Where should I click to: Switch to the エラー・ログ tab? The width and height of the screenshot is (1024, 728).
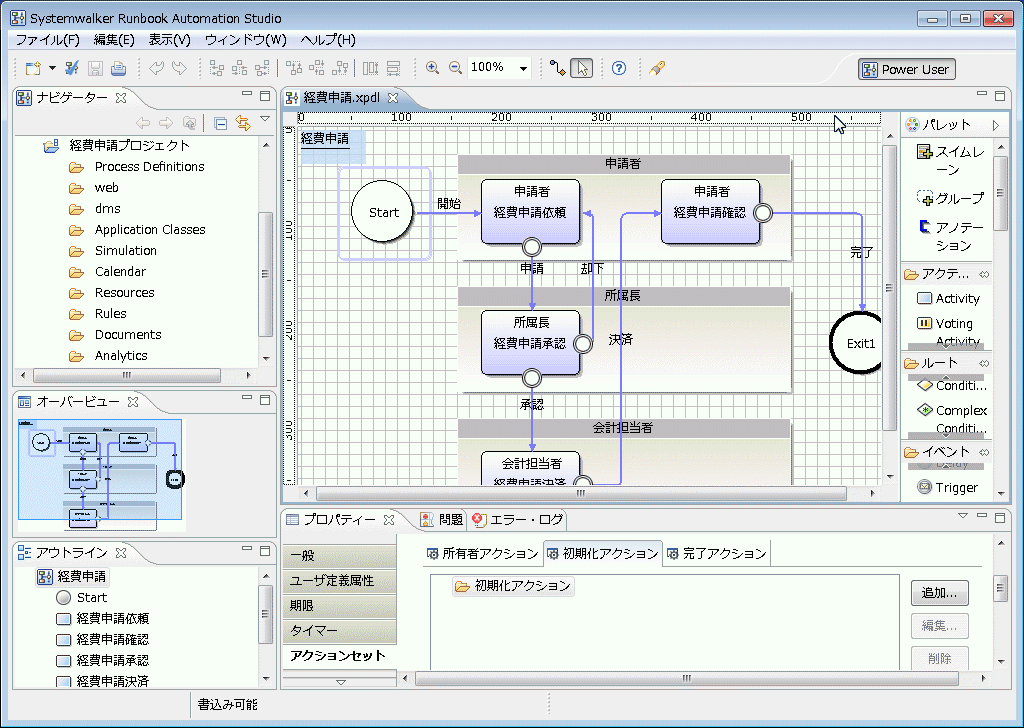coord(517,520)
